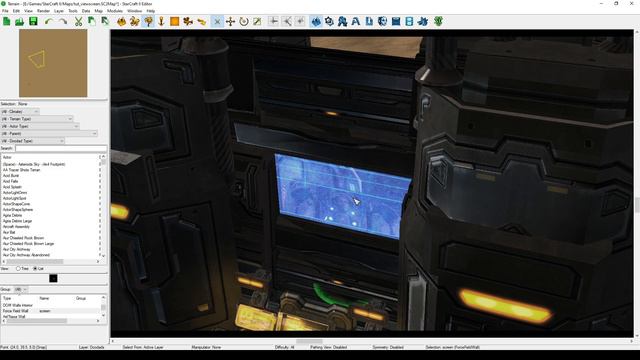
Task: Open the globe module icon
Action: (382, 22)
